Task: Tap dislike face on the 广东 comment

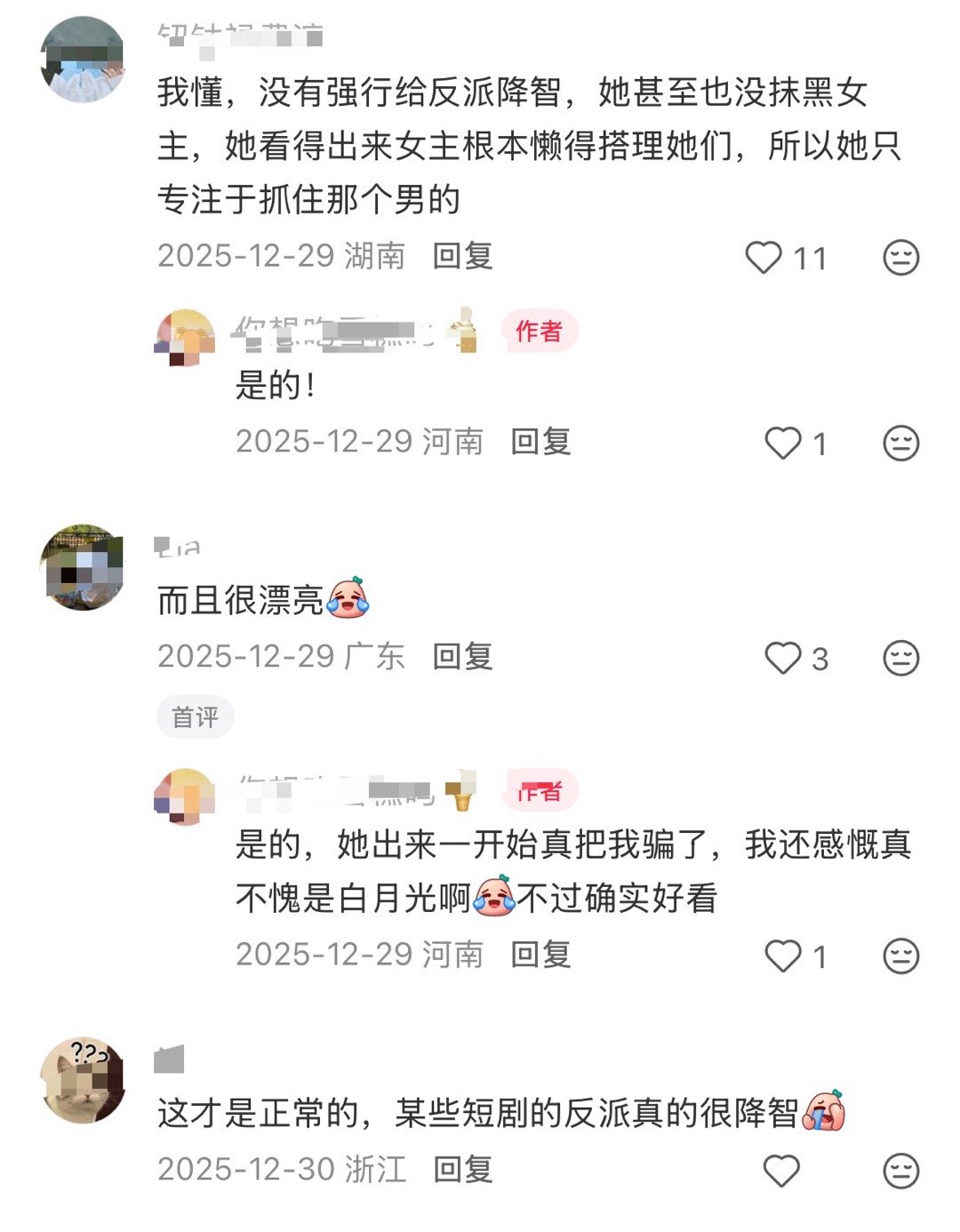Action: (x=900, y=659)
